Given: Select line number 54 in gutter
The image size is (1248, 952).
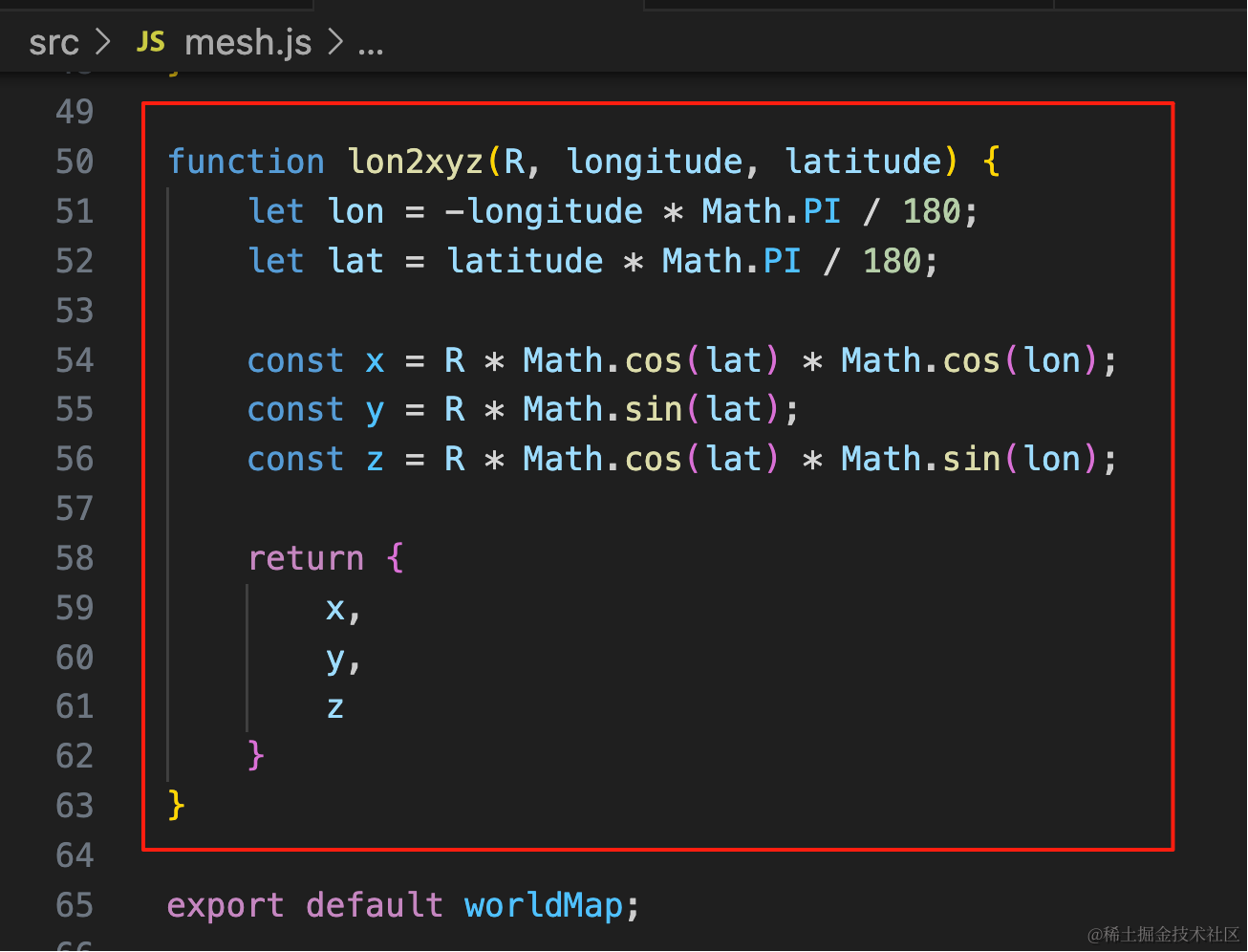Looking at the screenshot, I should [75, 360].
